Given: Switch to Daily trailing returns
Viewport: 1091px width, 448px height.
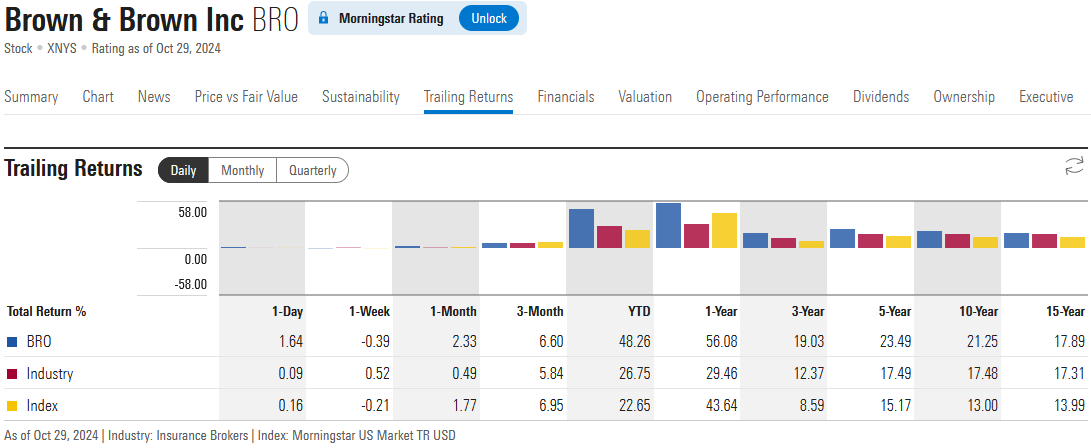Looking at the screenshot, I should pyautogui.click(x=184, y=170).
